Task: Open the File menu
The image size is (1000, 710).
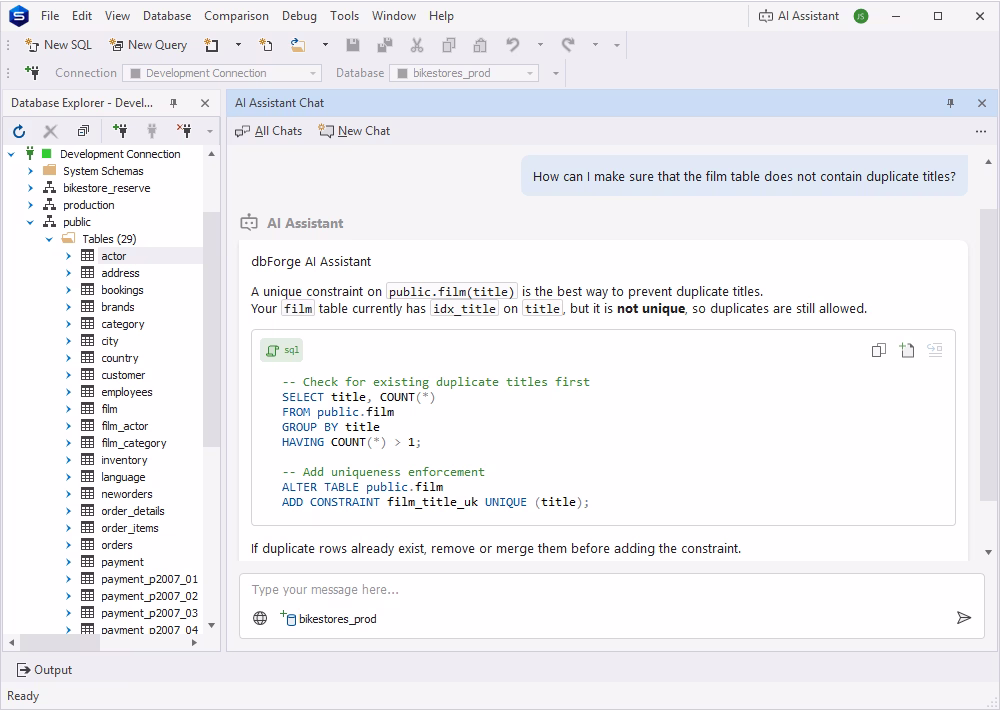Action: pyautogui.click(x=50, y=16)
